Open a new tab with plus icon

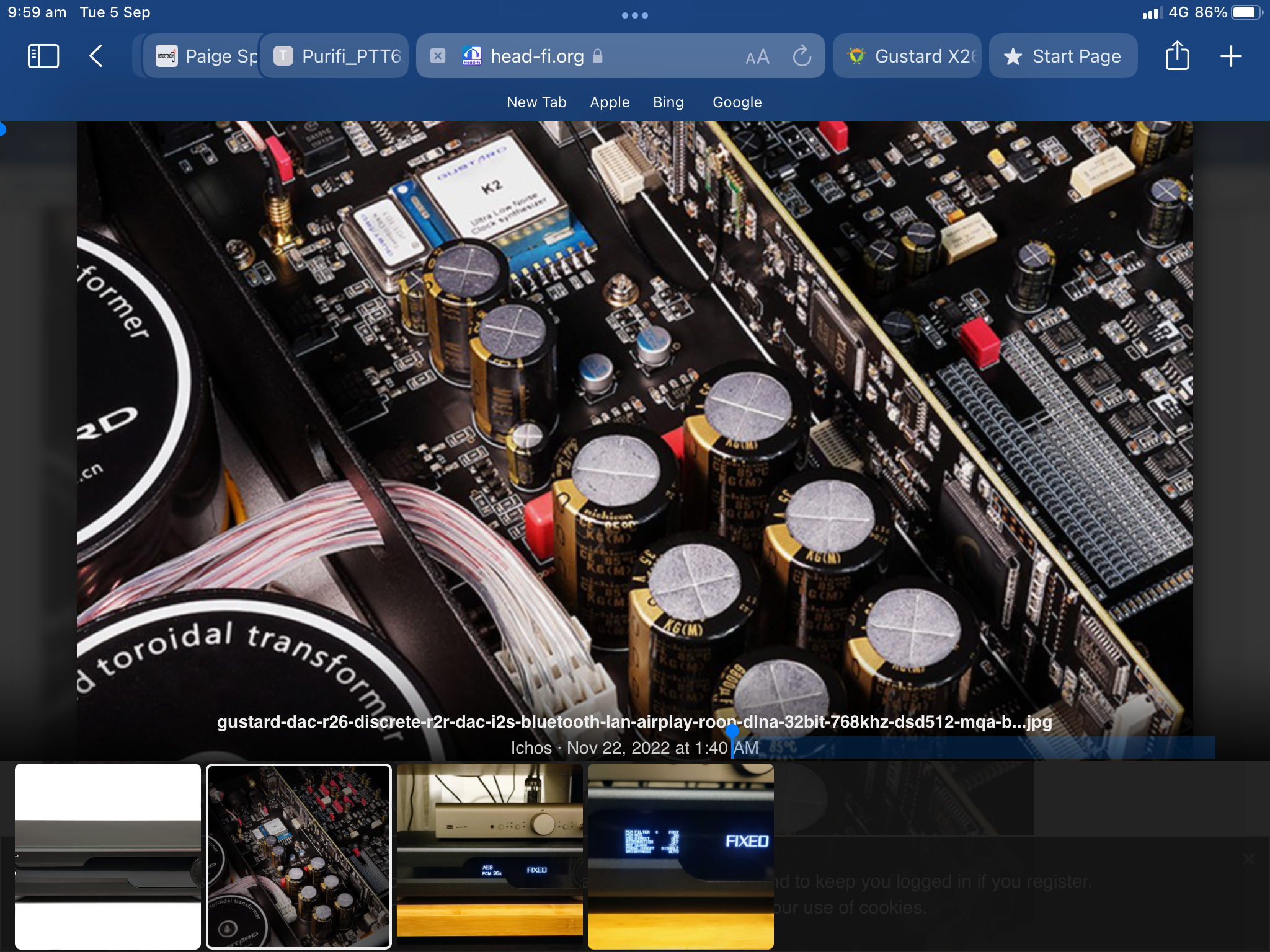coord(1231,56)
